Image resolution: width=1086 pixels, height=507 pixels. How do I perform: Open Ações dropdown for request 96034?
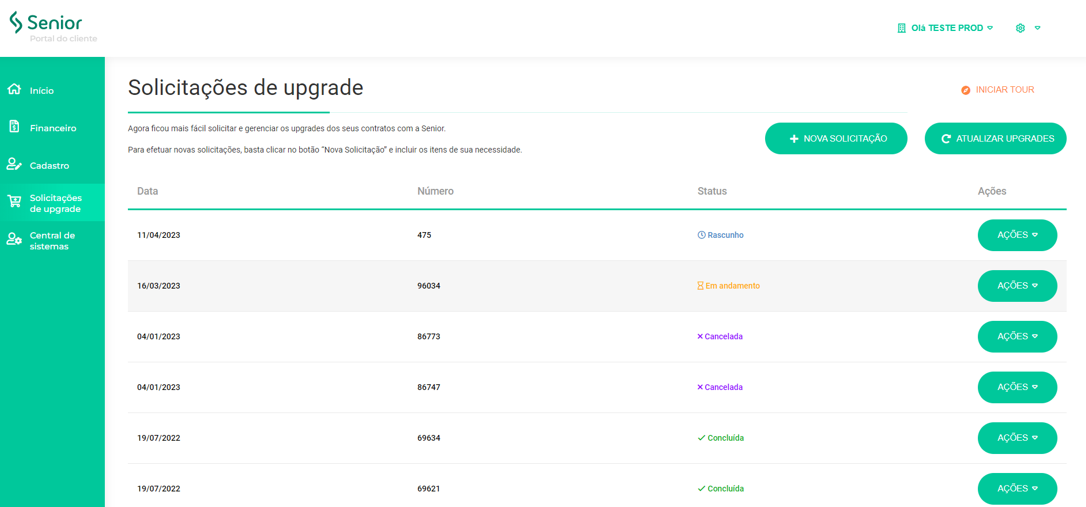pyautogui.click(x=1017, y=285)
